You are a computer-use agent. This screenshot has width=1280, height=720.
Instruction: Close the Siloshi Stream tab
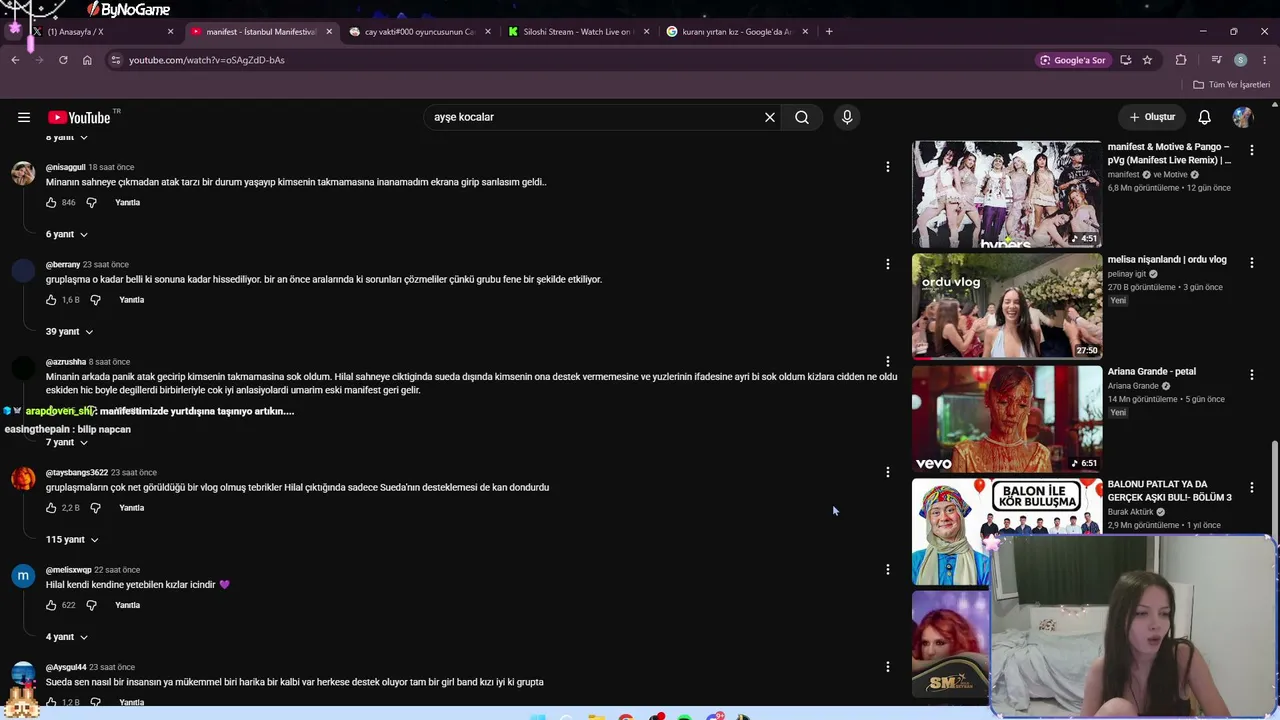click(646, 32)
